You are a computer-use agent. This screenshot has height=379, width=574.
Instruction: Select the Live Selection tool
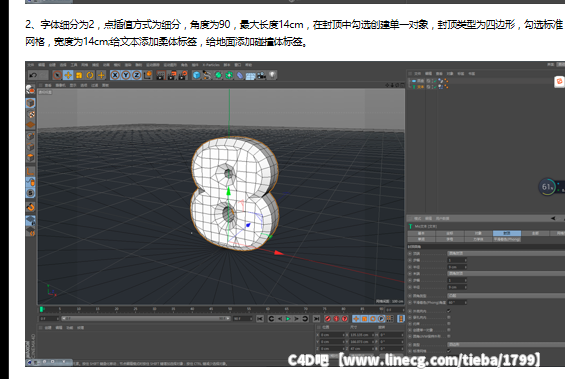(57, 75)
